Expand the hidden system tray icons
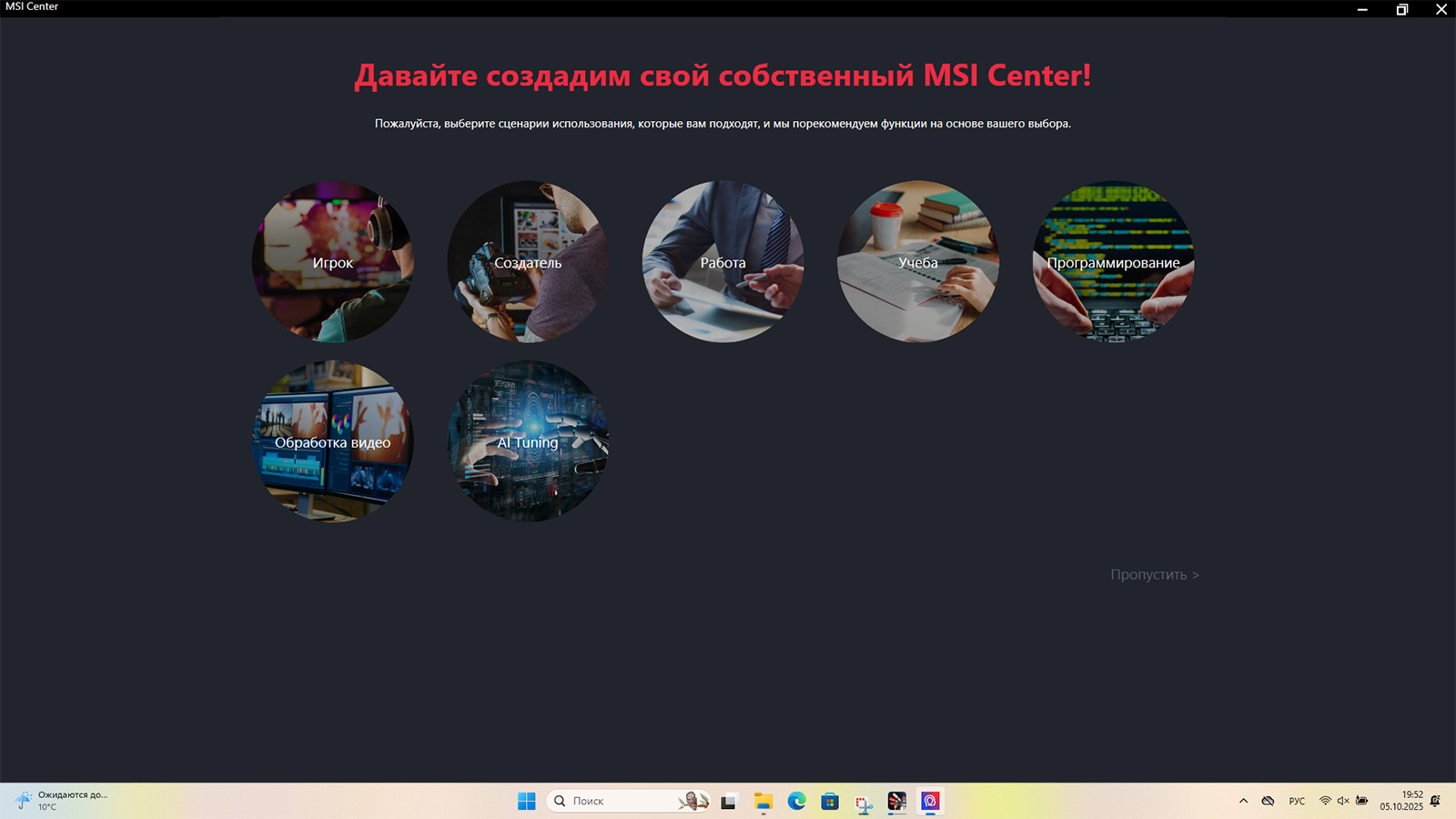Image resolution: width=1456 pixels, height=819 pixels. click(1243, 801)
